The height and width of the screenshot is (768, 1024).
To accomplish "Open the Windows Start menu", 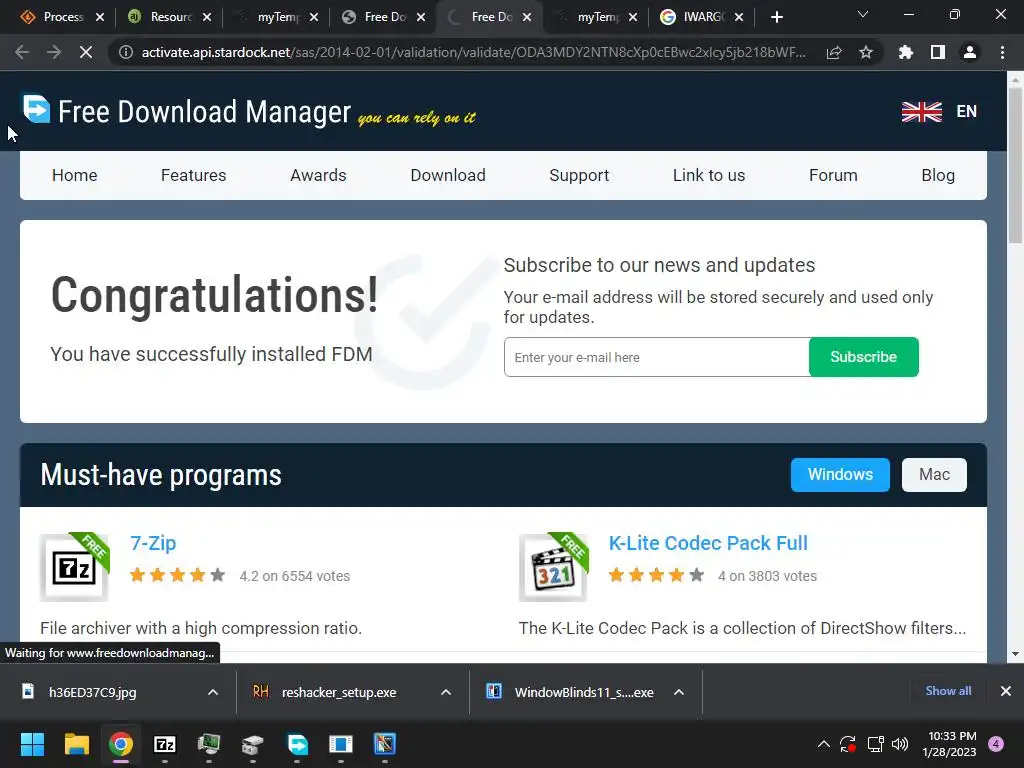I will (x=32, y=744).
